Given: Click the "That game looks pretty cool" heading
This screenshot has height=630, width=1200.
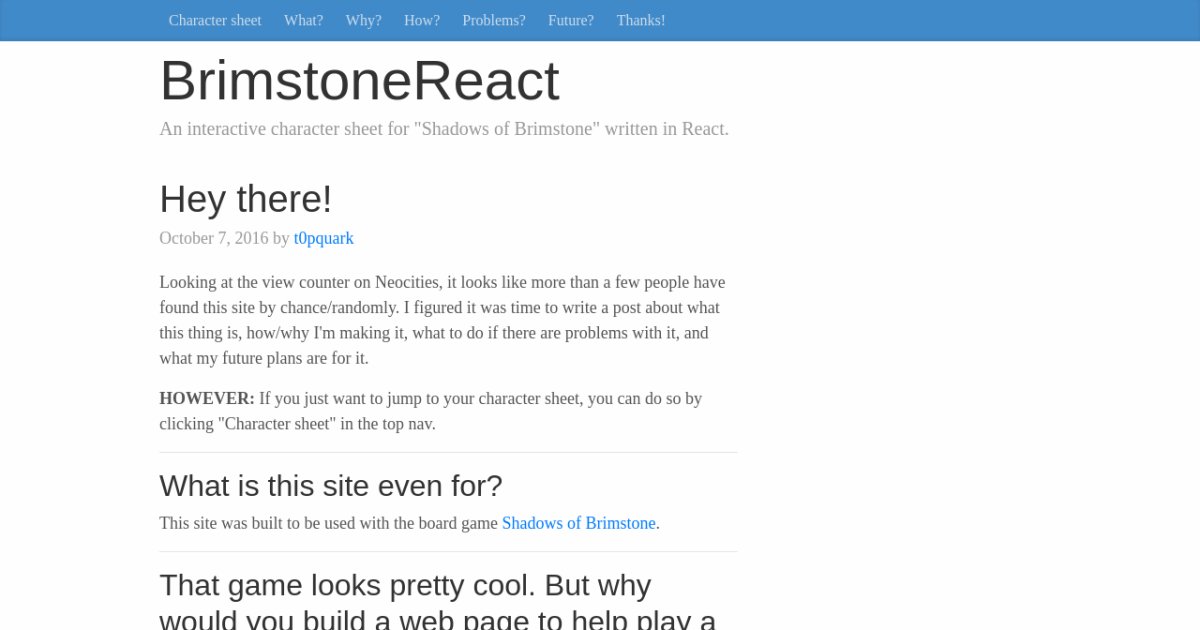Looking at the screenshot, I should click(405, 585).
